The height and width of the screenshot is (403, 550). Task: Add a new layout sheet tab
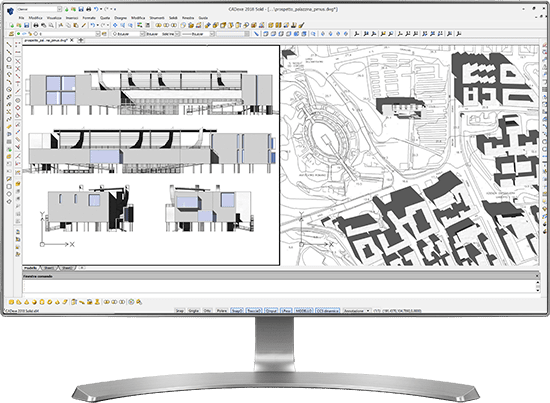point(82,268)
